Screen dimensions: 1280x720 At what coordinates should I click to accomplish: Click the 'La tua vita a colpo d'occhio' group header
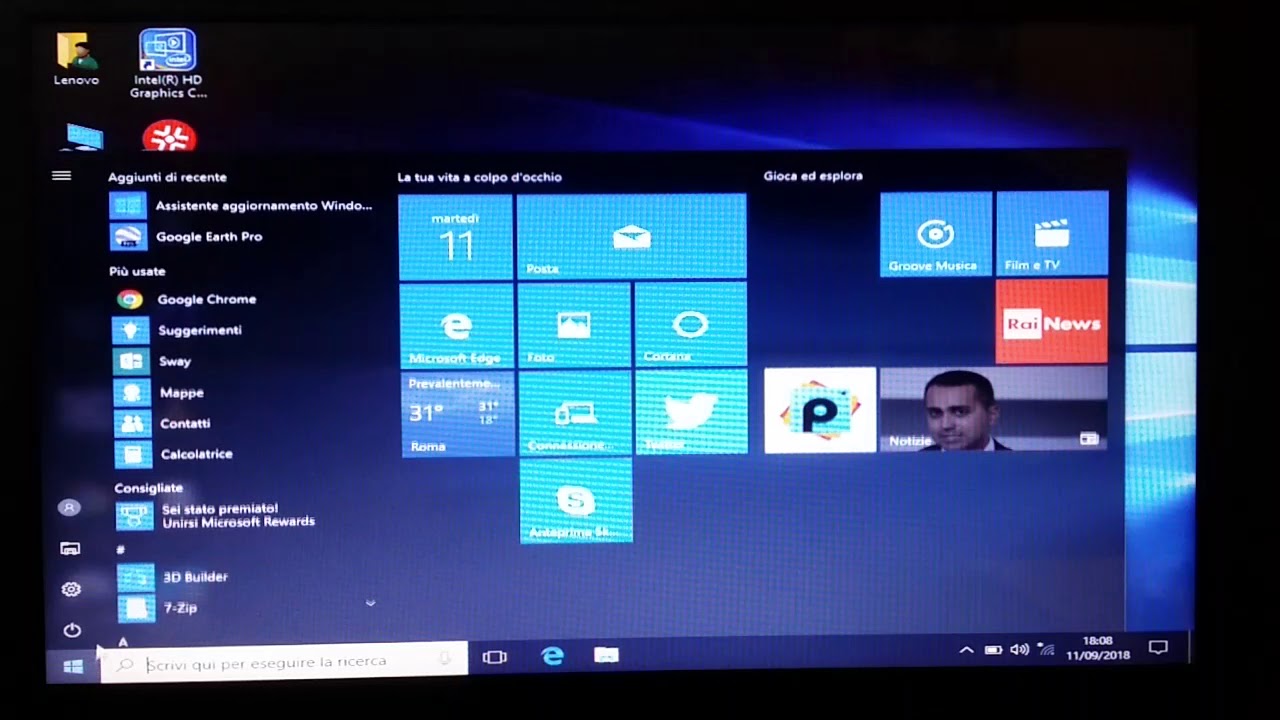479,177
